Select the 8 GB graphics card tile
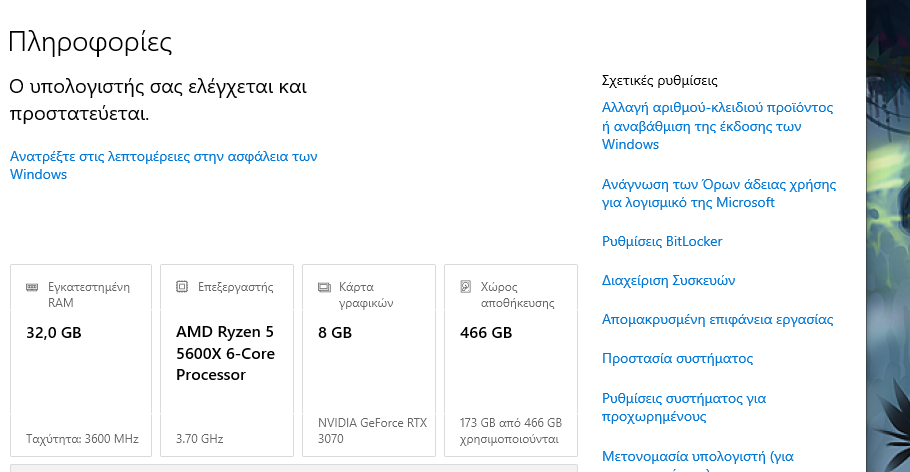 pos(369,361)
